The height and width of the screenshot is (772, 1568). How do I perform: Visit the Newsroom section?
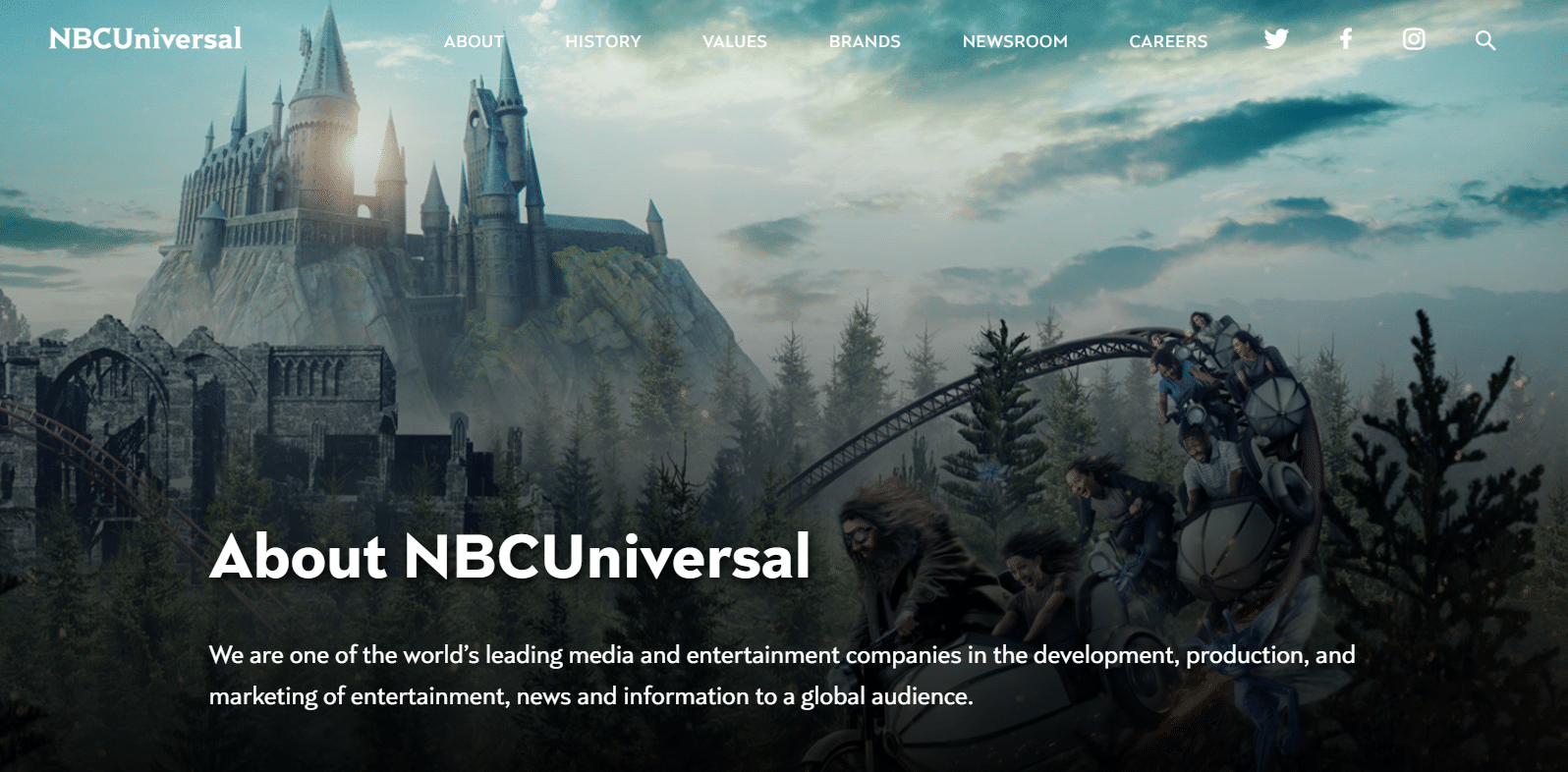[1015, 41]
